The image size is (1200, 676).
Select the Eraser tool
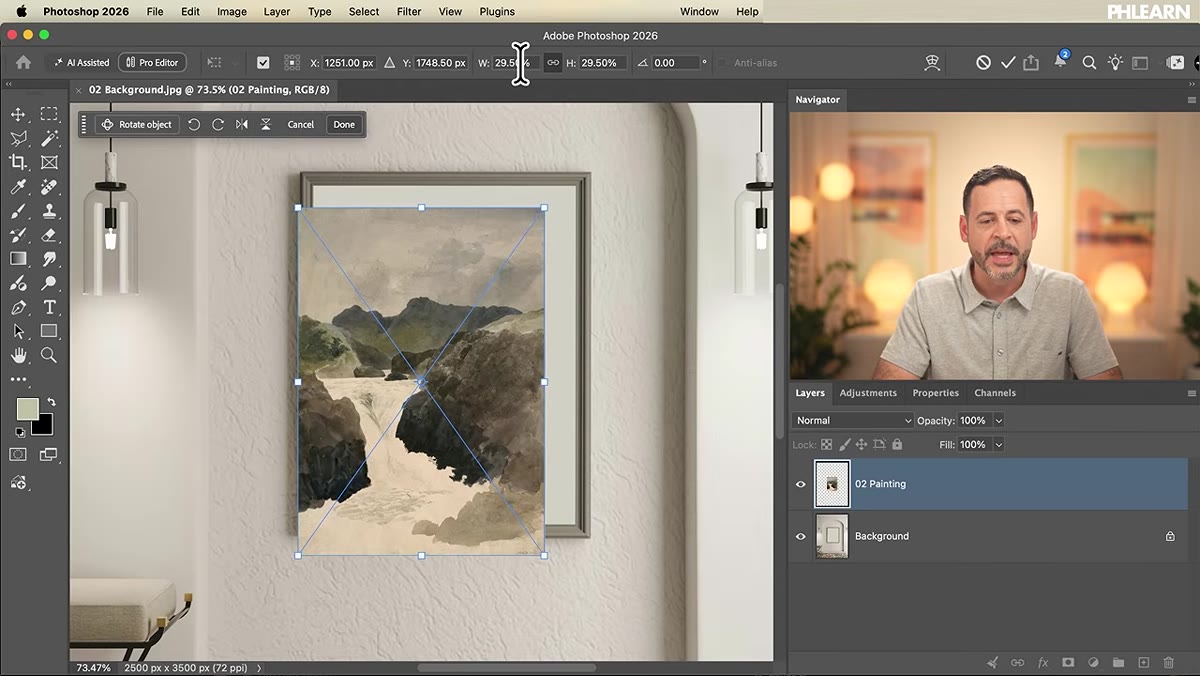(49, 235)
